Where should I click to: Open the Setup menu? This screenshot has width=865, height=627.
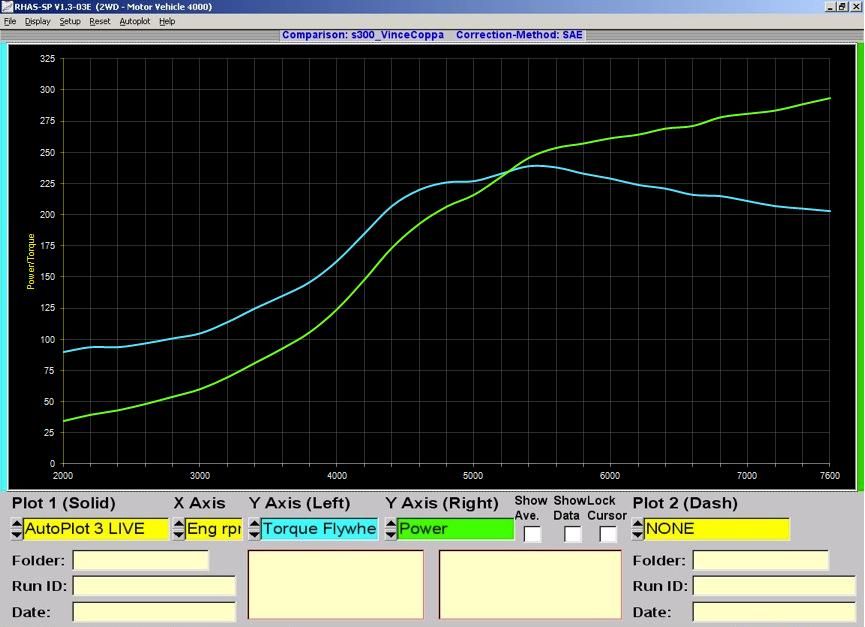(70, 21)
